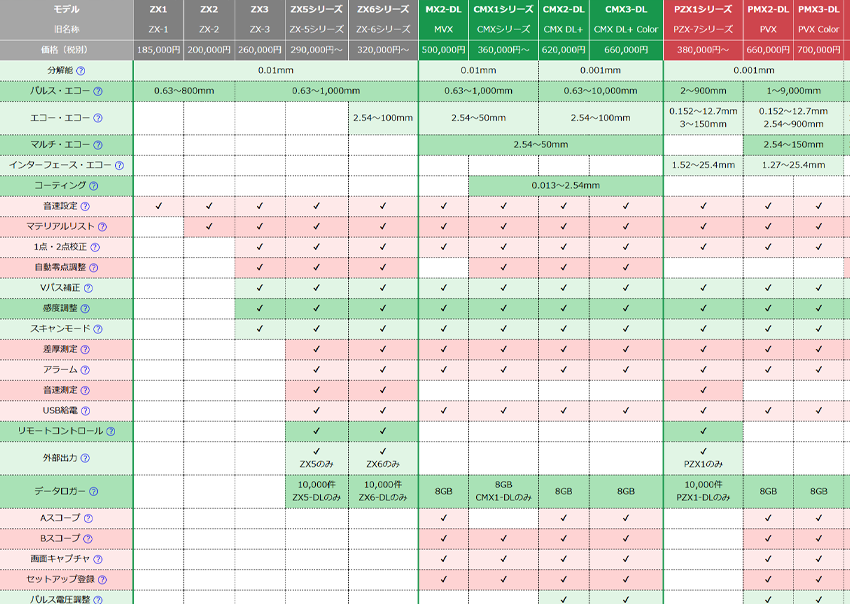Choose the ZX5シリーズ column header
The height and width of the screenshot is (604, 850).
pos(317,9)
